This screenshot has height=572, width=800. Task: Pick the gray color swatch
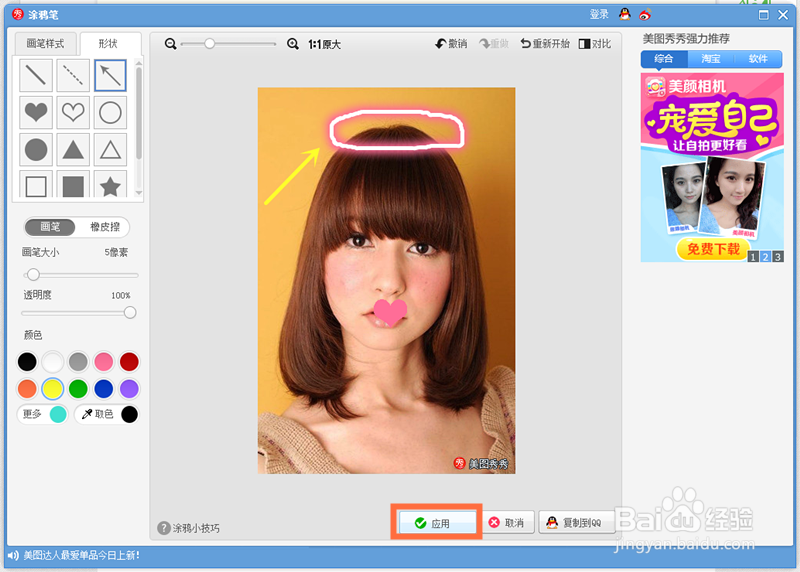78,361
